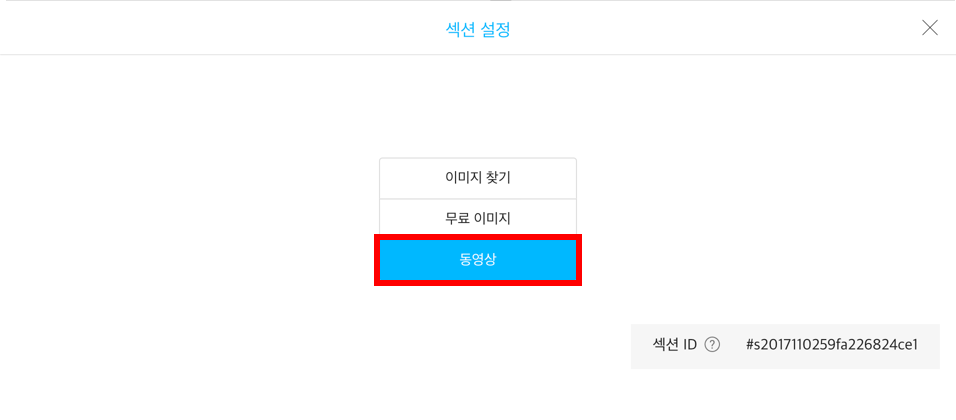This screenshot has height=420, width=956.
Task: Pick free images with 무료 이미지
Action: [x=478, y=219]
